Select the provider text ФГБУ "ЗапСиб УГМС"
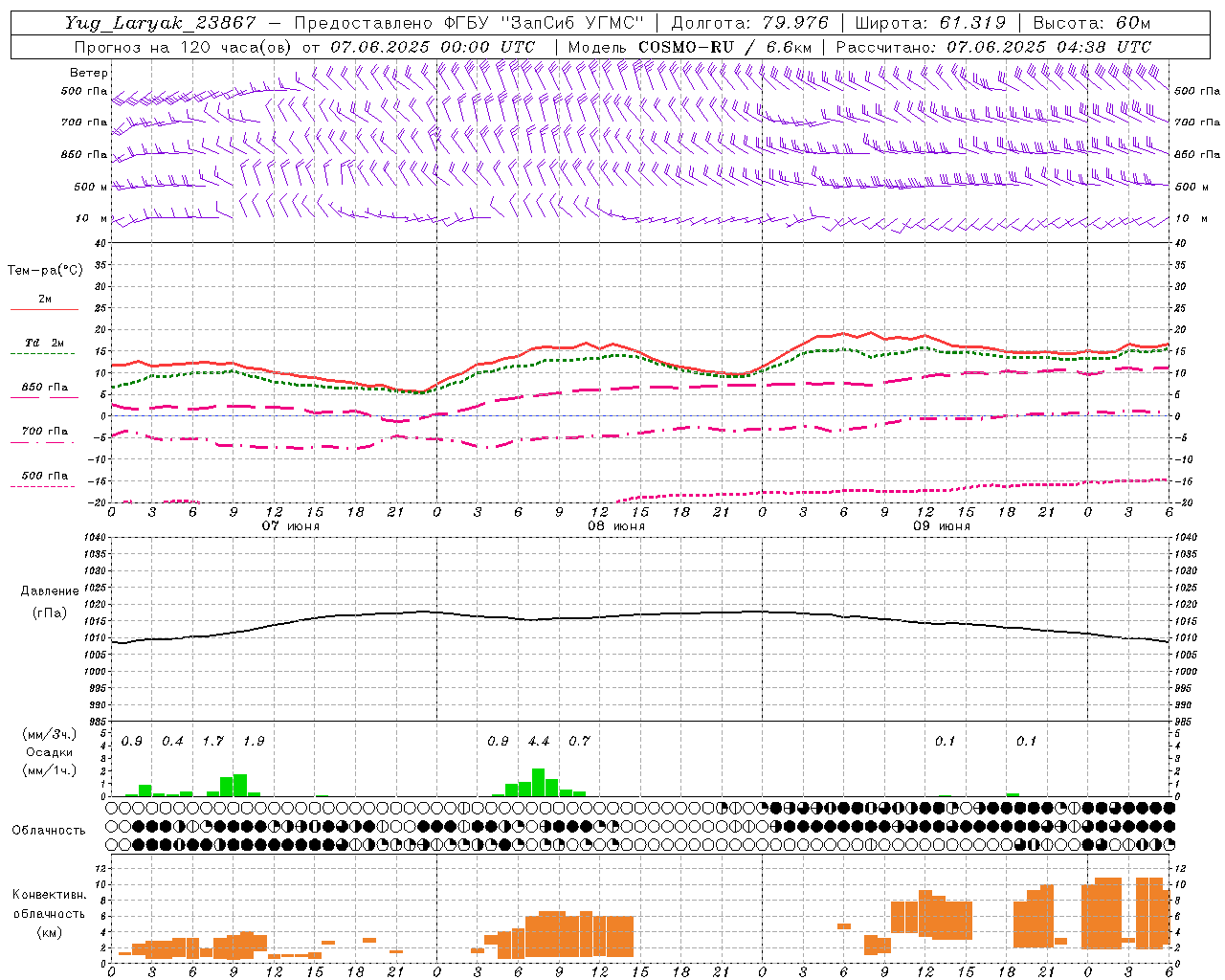Viewport: 1225px width, 980px height. tap(546, 24)
